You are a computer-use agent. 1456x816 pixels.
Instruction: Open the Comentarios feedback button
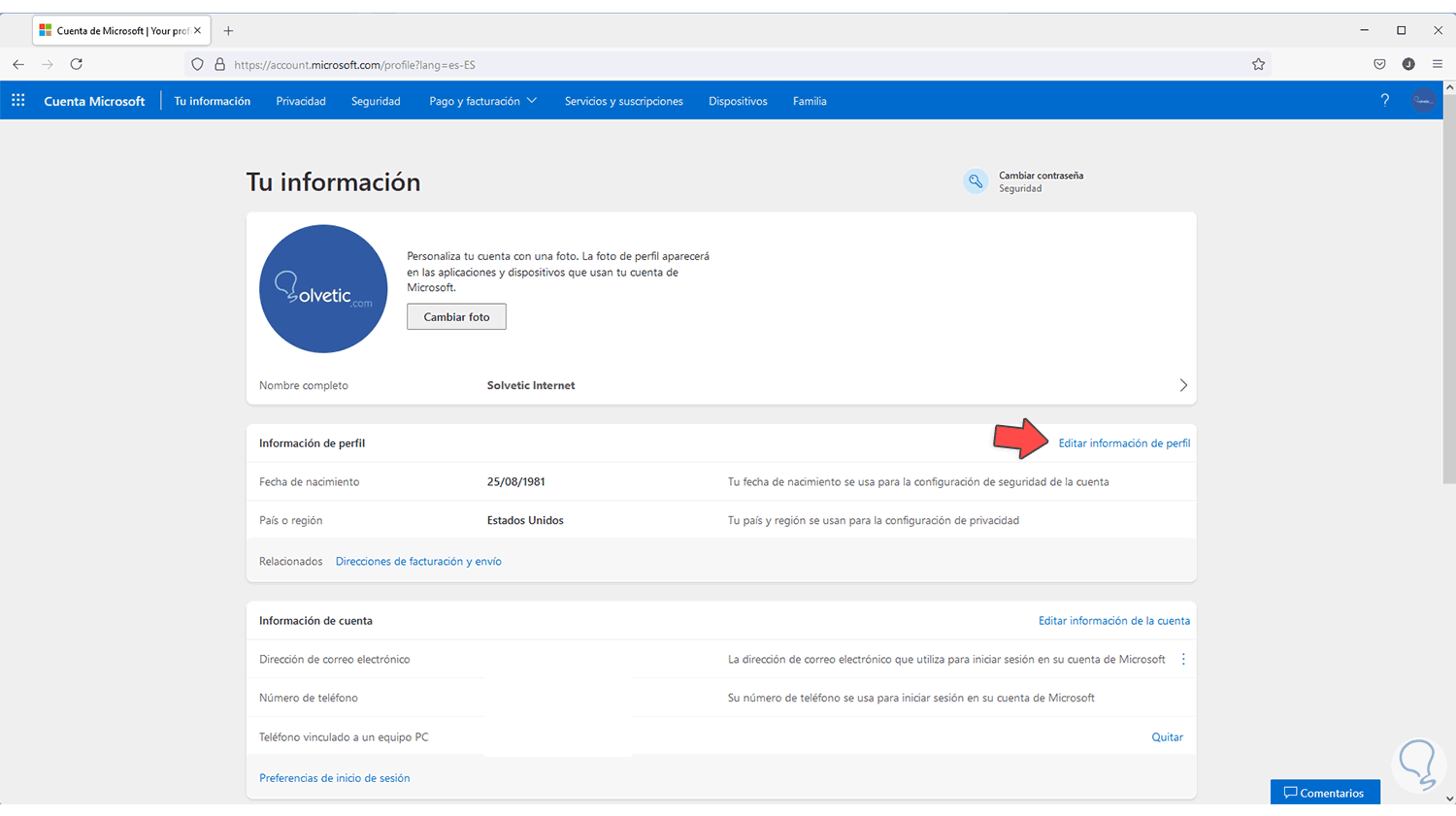tap(1325, 792)
